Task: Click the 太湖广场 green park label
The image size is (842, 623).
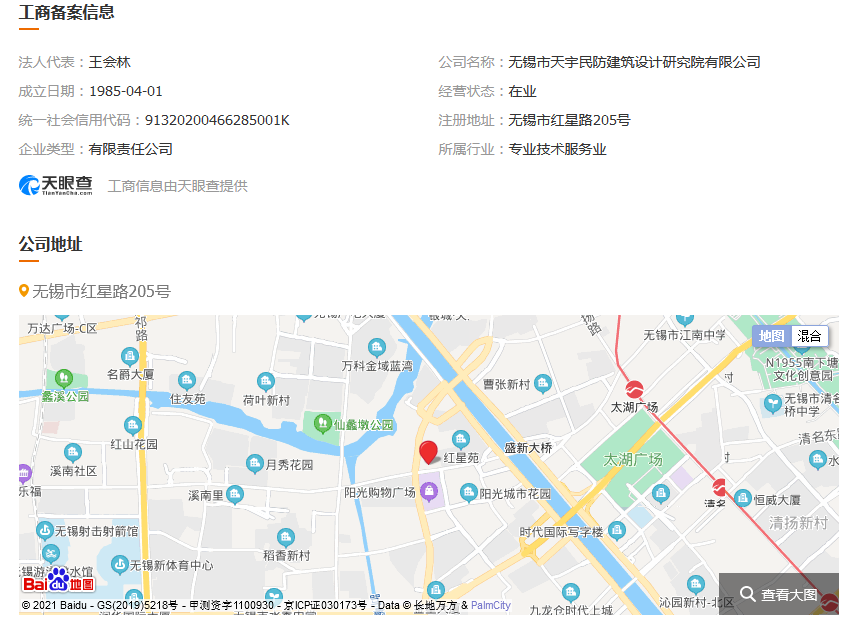Action: [633, 460]
